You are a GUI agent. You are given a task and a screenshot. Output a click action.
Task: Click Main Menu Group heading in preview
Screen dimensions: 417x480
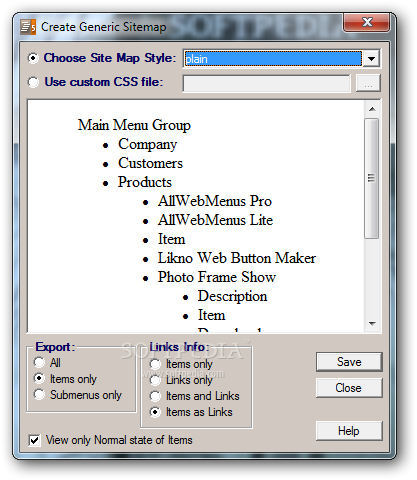134,125
